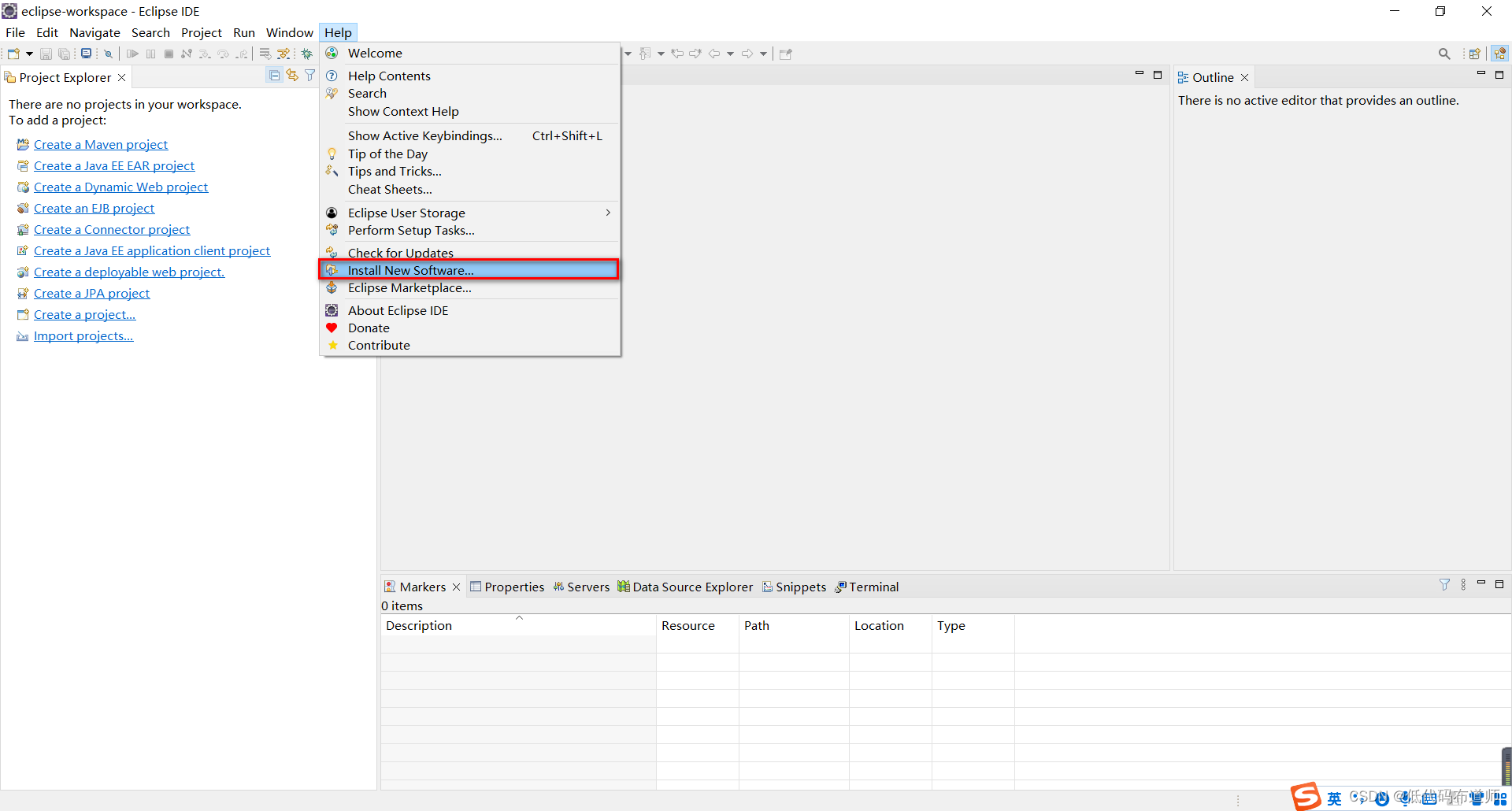Click the Suspend debug icon

(150, 54)
